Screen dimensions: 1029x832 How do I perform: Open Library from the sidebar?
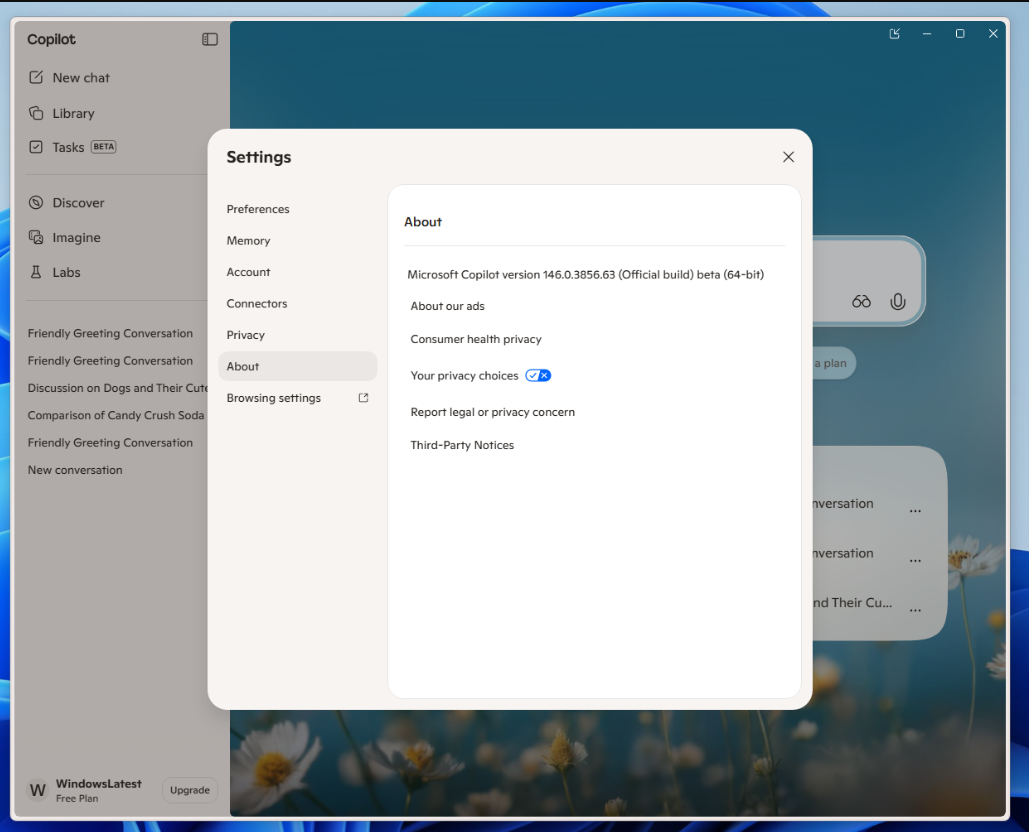73,114
